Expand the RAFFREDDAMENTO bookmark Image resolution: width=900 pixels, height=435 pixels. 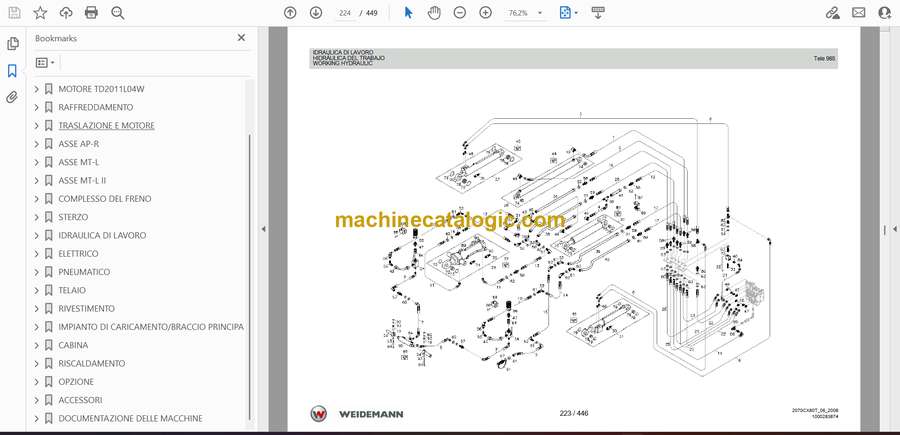coord(37,107)
